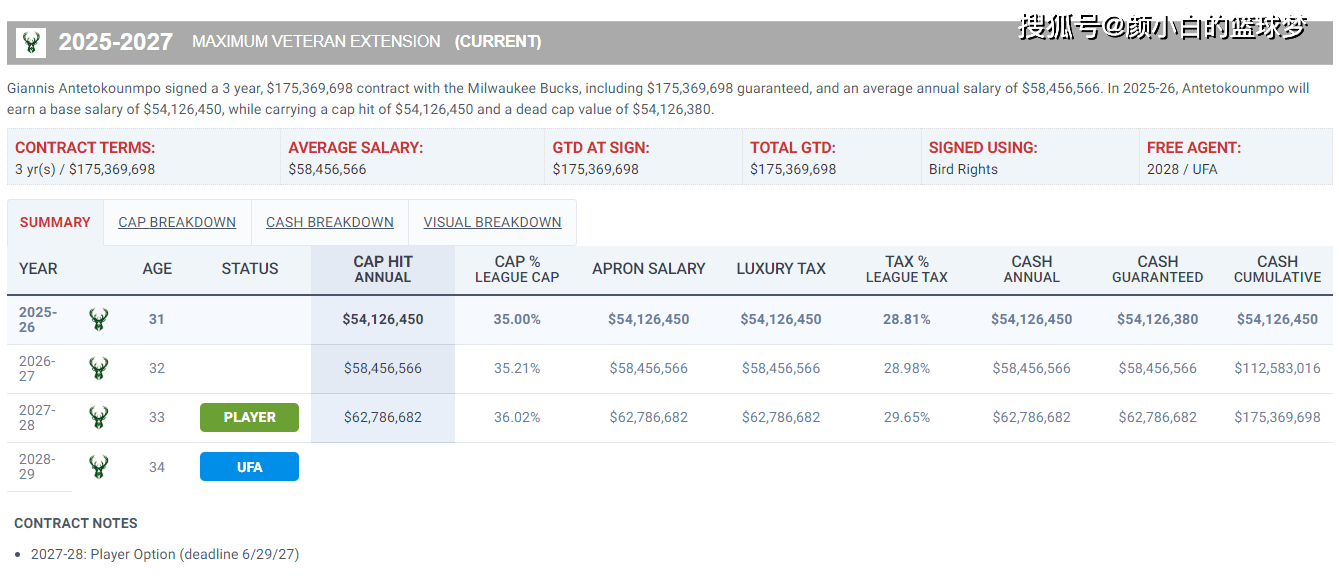Click the Bucks logo in the header banner
The image size is (1339, 584).
tap(31, 43)
